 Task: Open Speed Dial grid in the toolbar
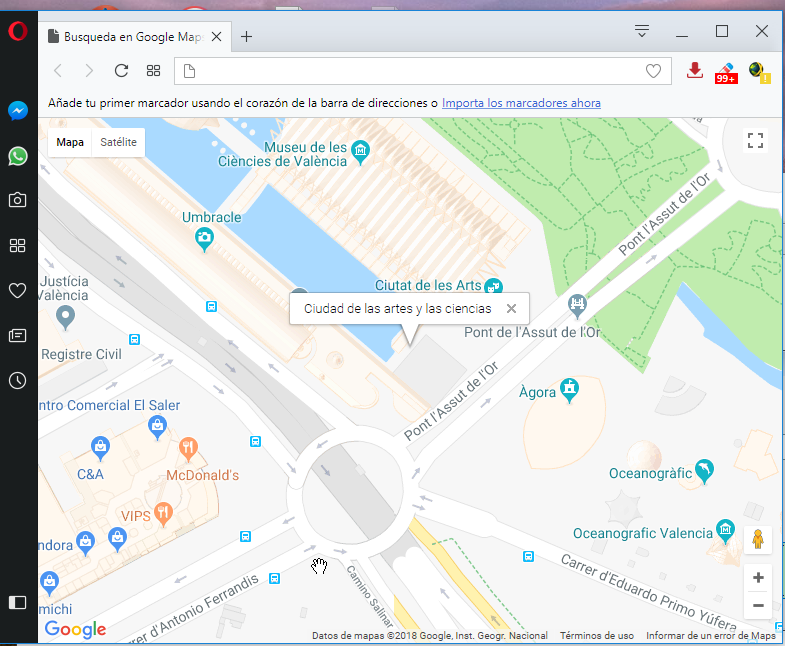153,71
